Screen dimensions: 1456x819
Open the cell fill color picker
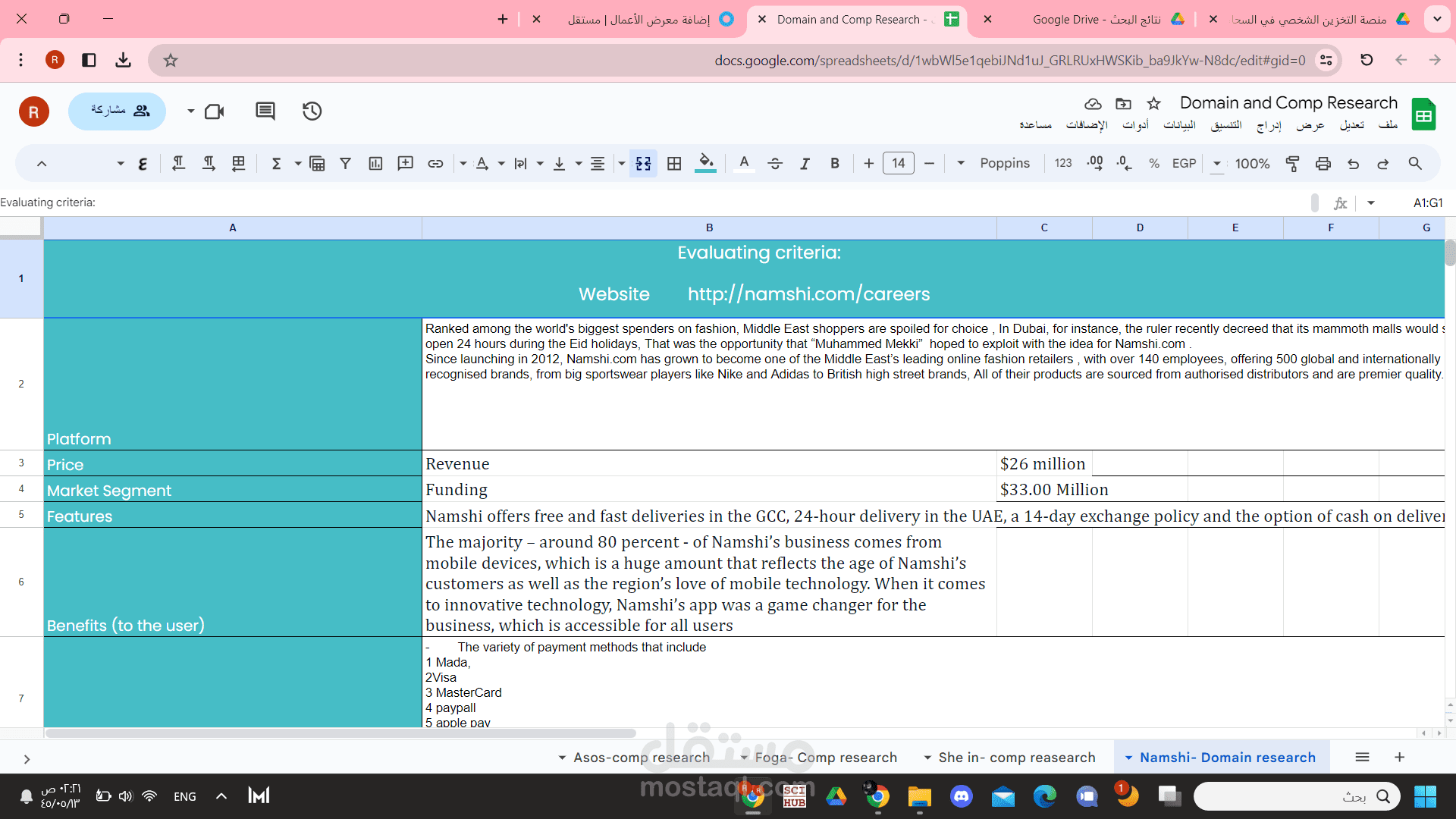pyautogui.click(x=705, y=163)
